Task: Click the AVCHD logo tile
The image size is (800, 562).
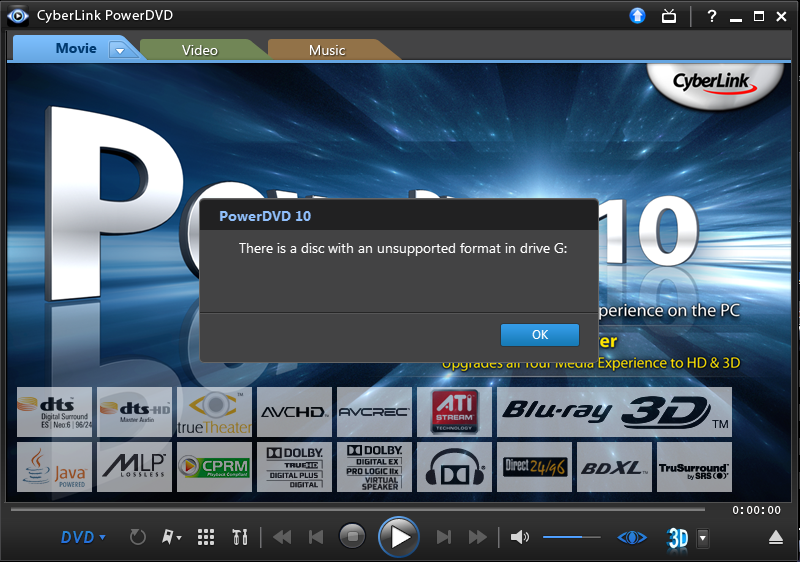Action: pyautogui.click(x=294, y=412)
